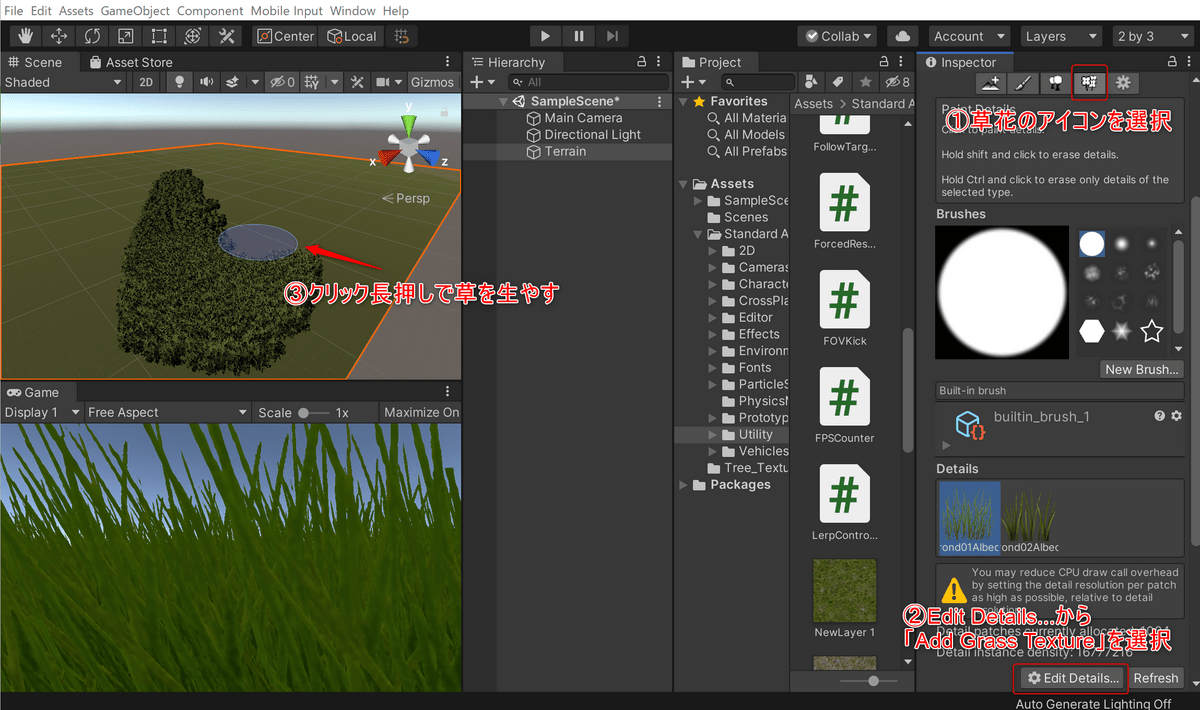Select the Terrain object in Hierarchy
This screenshot has width=1200, height=710.
[565, 151]
